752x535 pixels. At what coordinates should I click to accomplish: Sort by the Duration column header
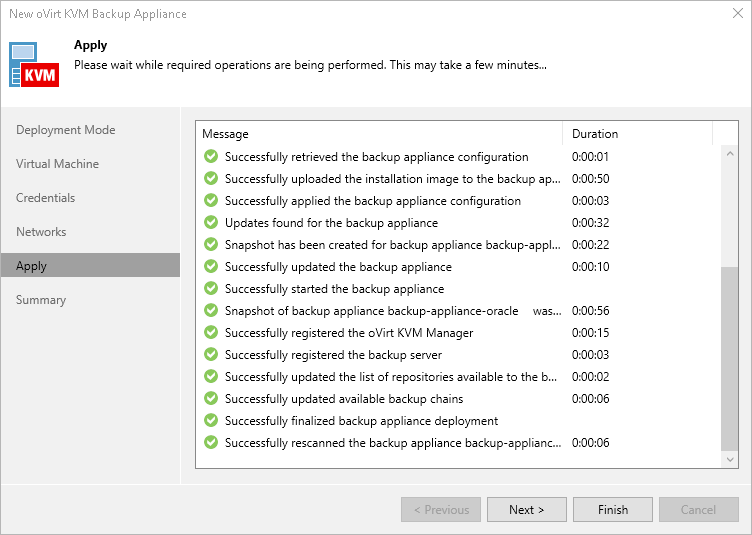[637, 134]
